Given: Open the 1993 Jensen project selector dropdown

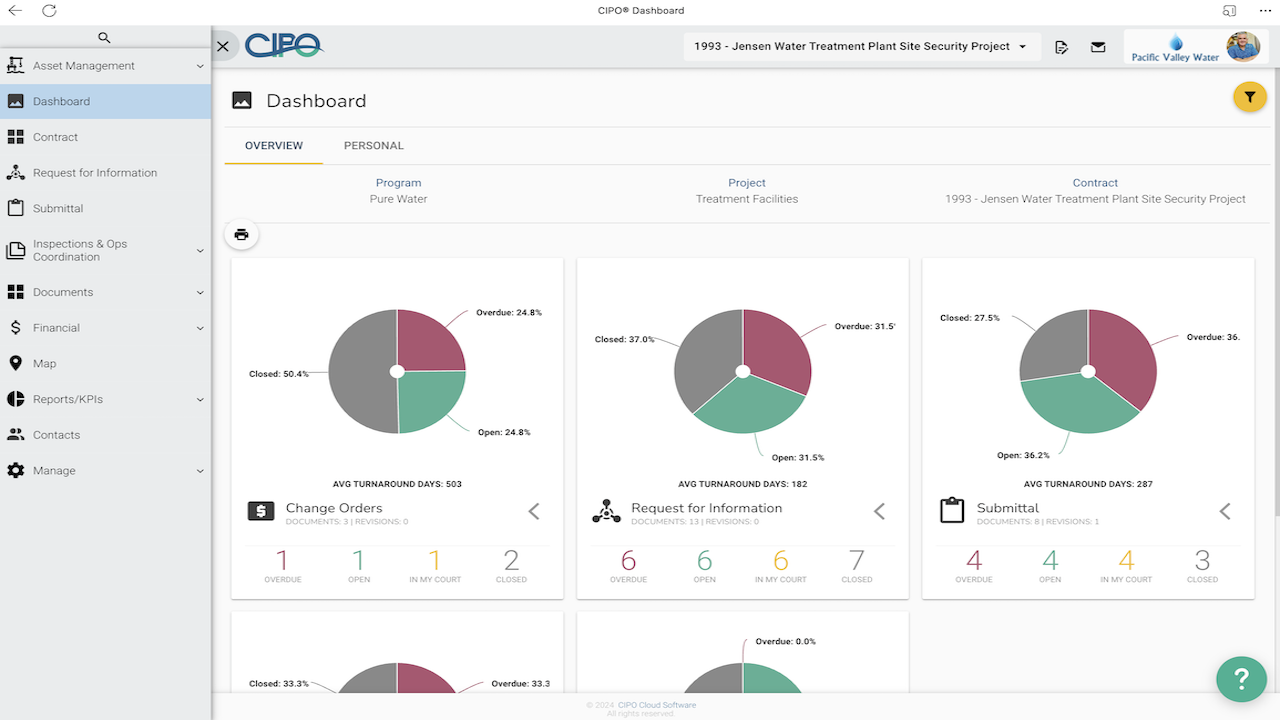Looking at the screenshot, I should click(862, 46).
